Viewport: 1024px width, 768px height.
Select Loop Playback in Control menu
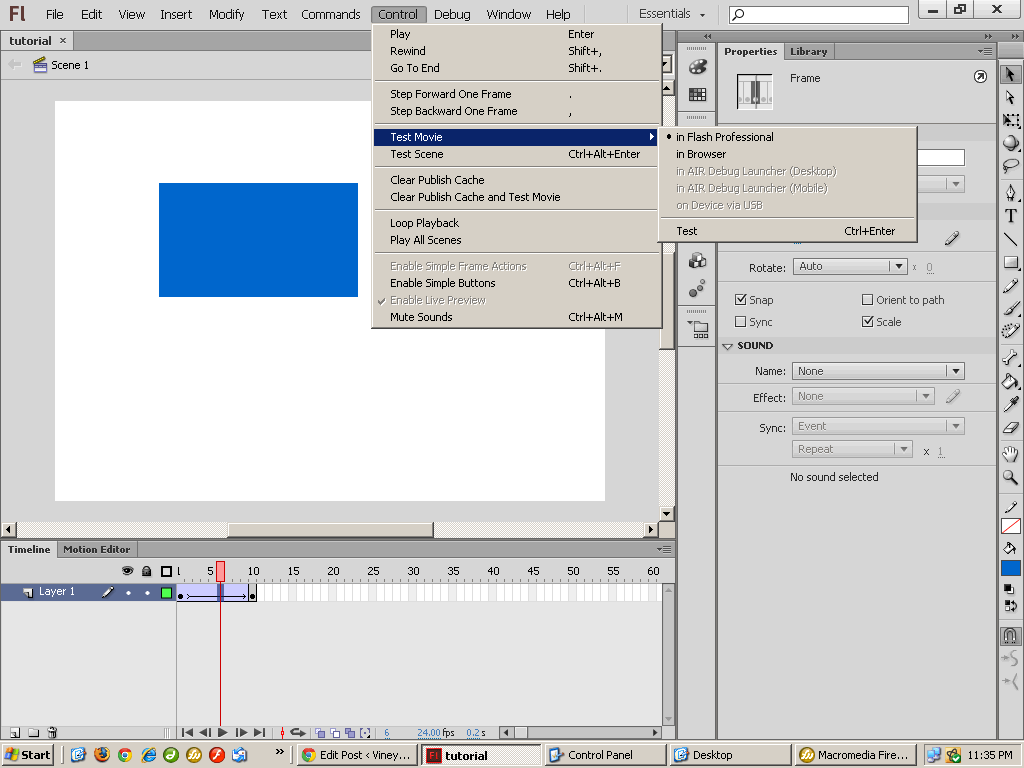click(516, 223)
